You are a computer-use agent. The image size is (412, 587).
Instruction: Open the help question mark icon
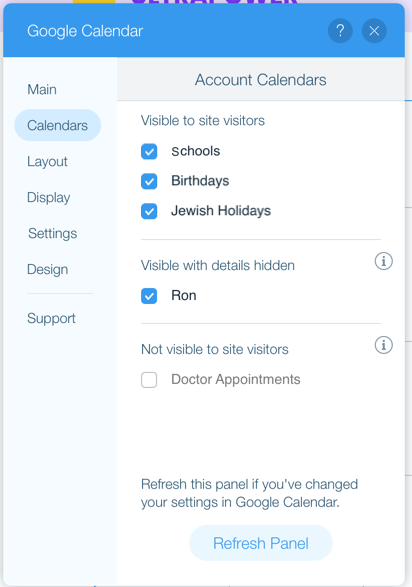(x=340, y=31)
